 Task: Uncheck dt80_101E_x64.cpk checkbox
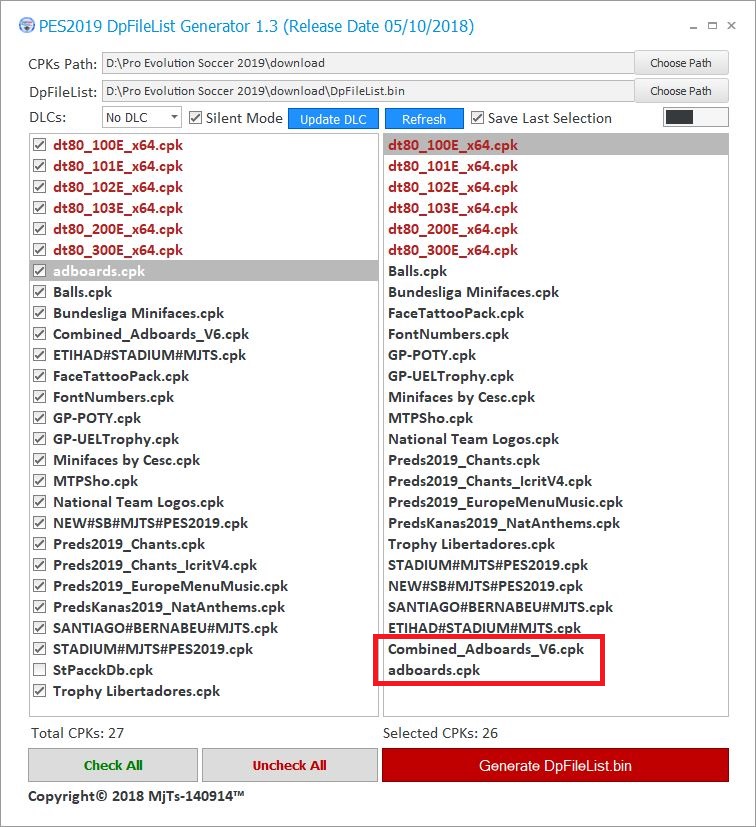40,166
